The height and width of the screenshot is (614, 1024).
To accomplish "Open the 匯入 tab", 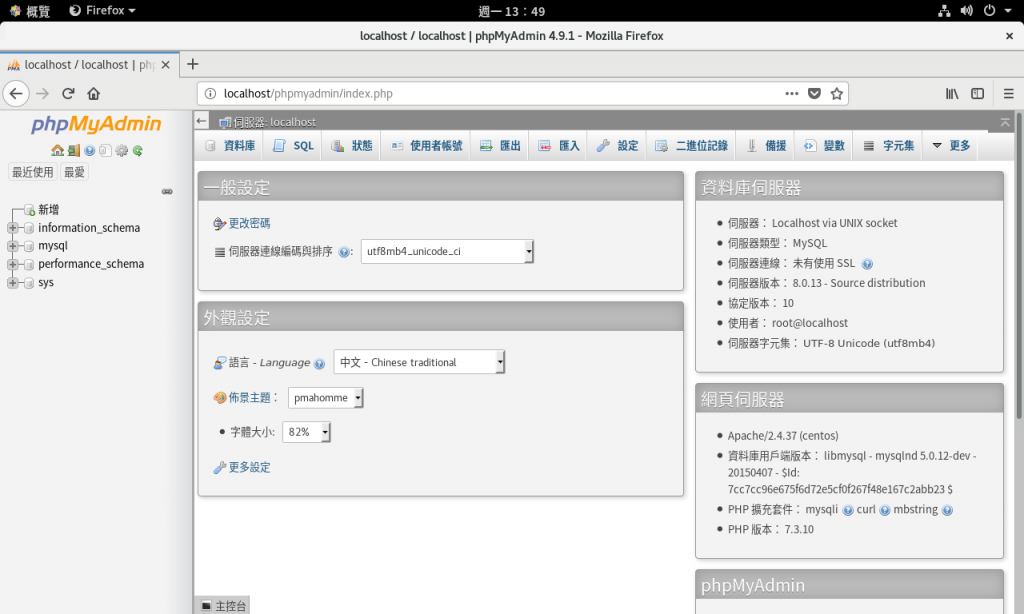I will [x=558, y=146].
